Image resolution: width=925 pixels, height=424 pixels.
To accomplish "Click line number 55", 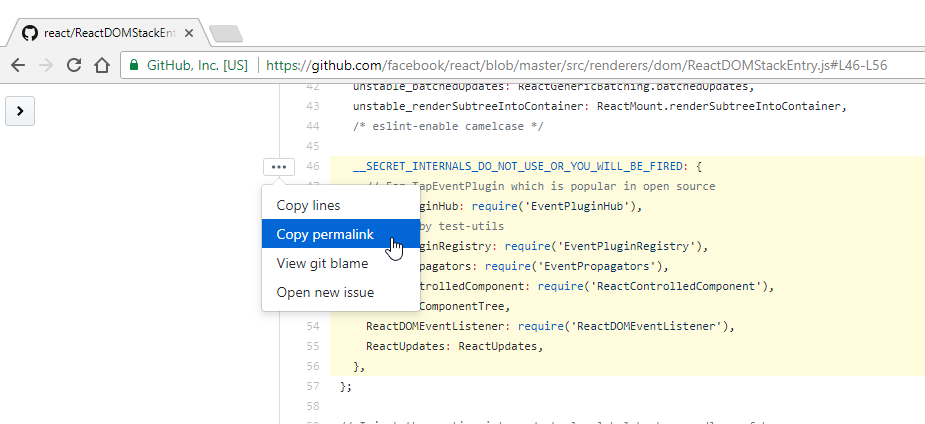I will coord(313,346).
